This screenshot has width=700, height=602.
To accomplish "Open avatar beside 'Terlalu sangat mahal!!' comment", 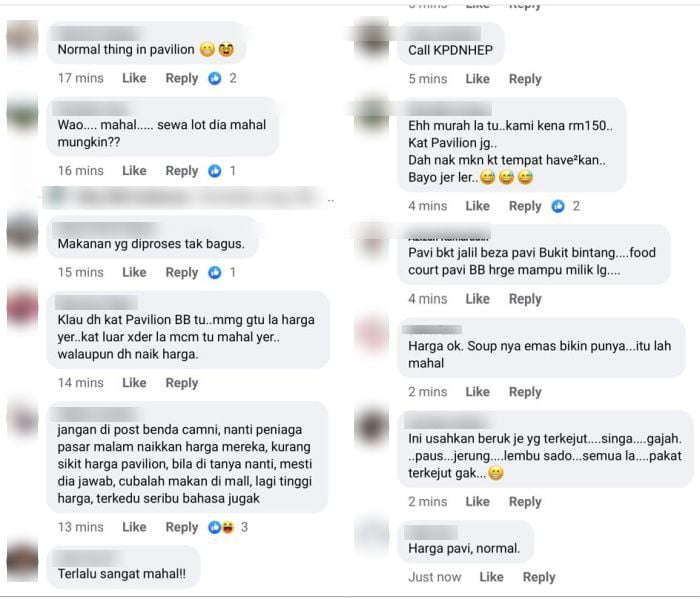I will click(x=22, y=563).
